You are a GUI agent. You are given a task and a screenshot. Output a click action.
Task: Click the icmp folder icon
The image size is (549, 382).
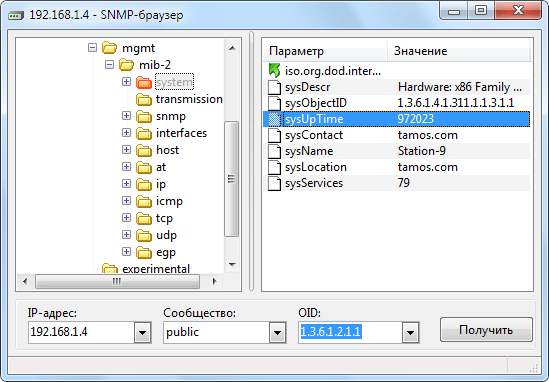pos(144,201)
